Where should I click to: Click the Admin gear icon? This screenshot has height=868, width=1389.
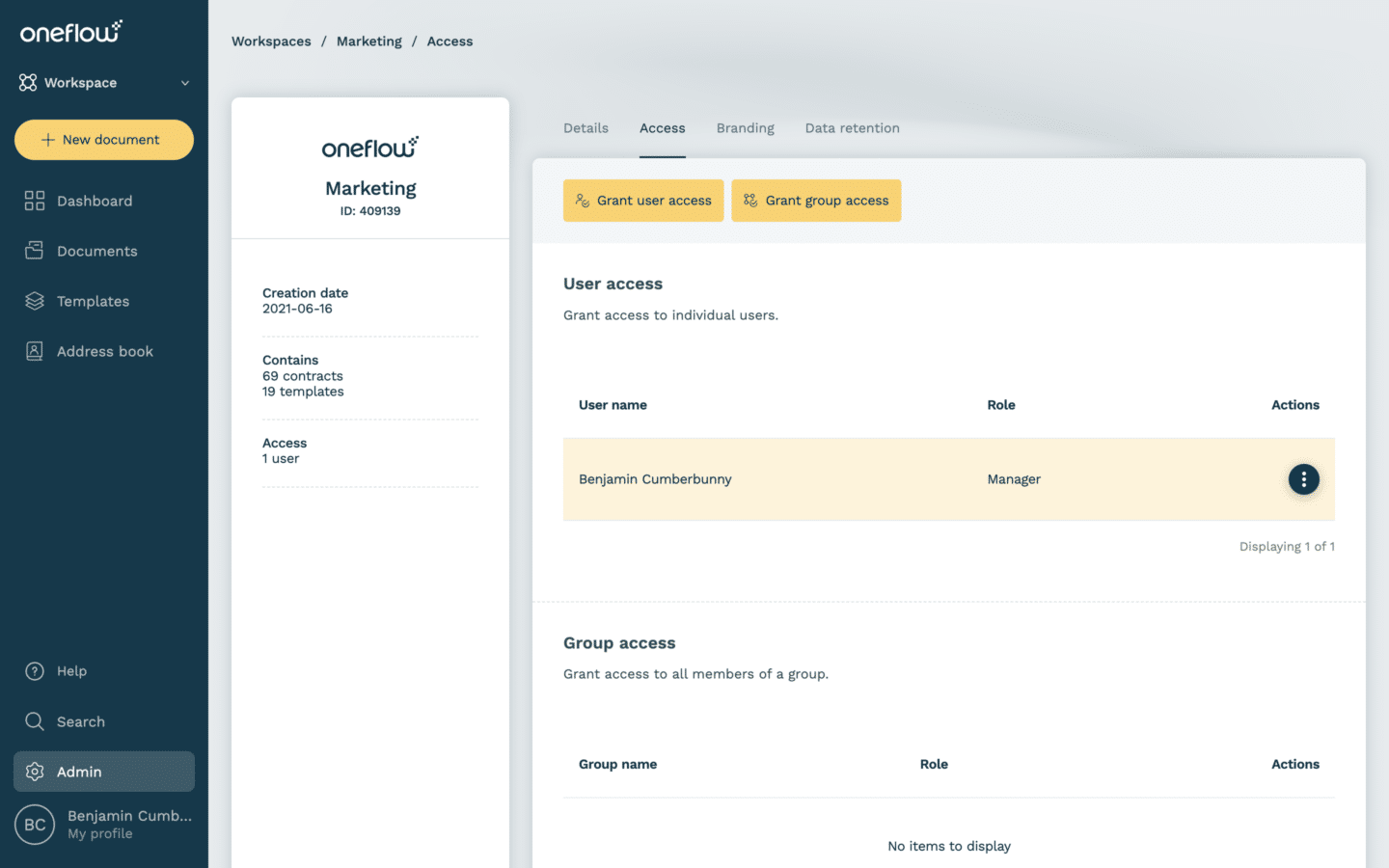click(x=35, y=772)
